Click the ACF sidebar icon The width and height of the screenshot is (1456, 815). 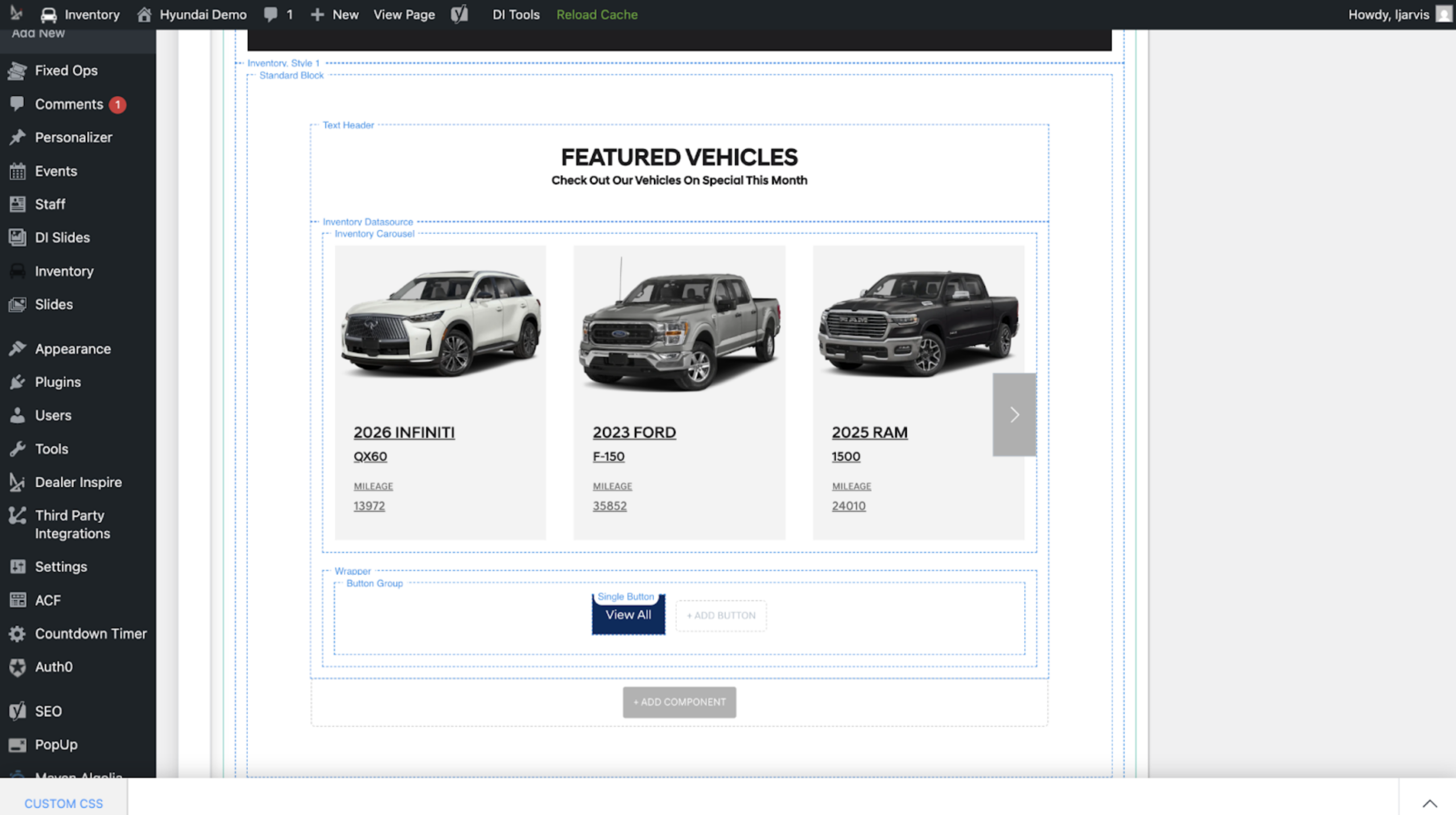coord(17,600)
